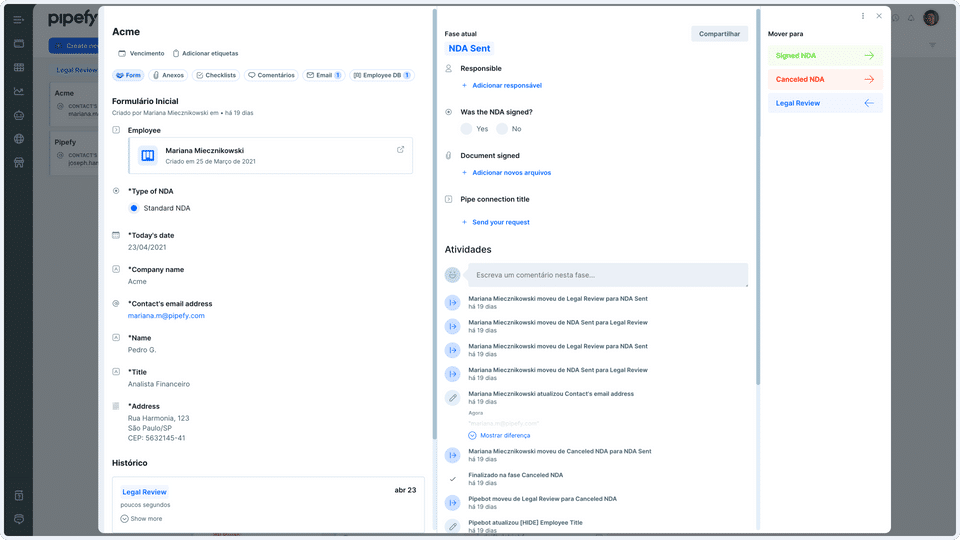Image resolution: width=960 pixels, height=540 pixels.
Task: Select the Standard NDA radio option
Action: 133,208
